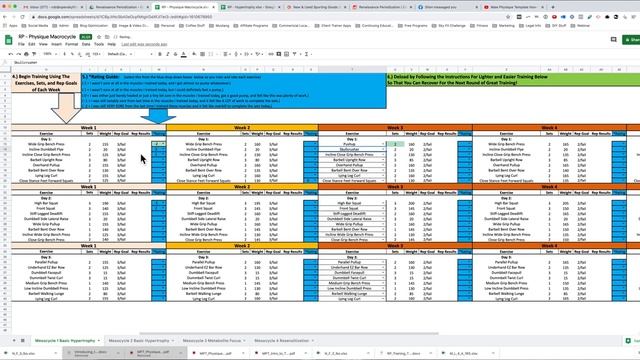Image resolution: width=640 pixels, height=360 pixels.
Task: Click the last edit history link
Action: 144,44
